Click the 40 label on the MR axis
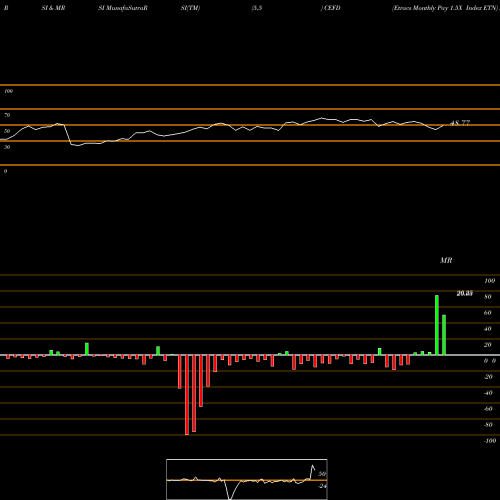Image resolution: width=500 pixels, height=500 pixels. (488, 329)
